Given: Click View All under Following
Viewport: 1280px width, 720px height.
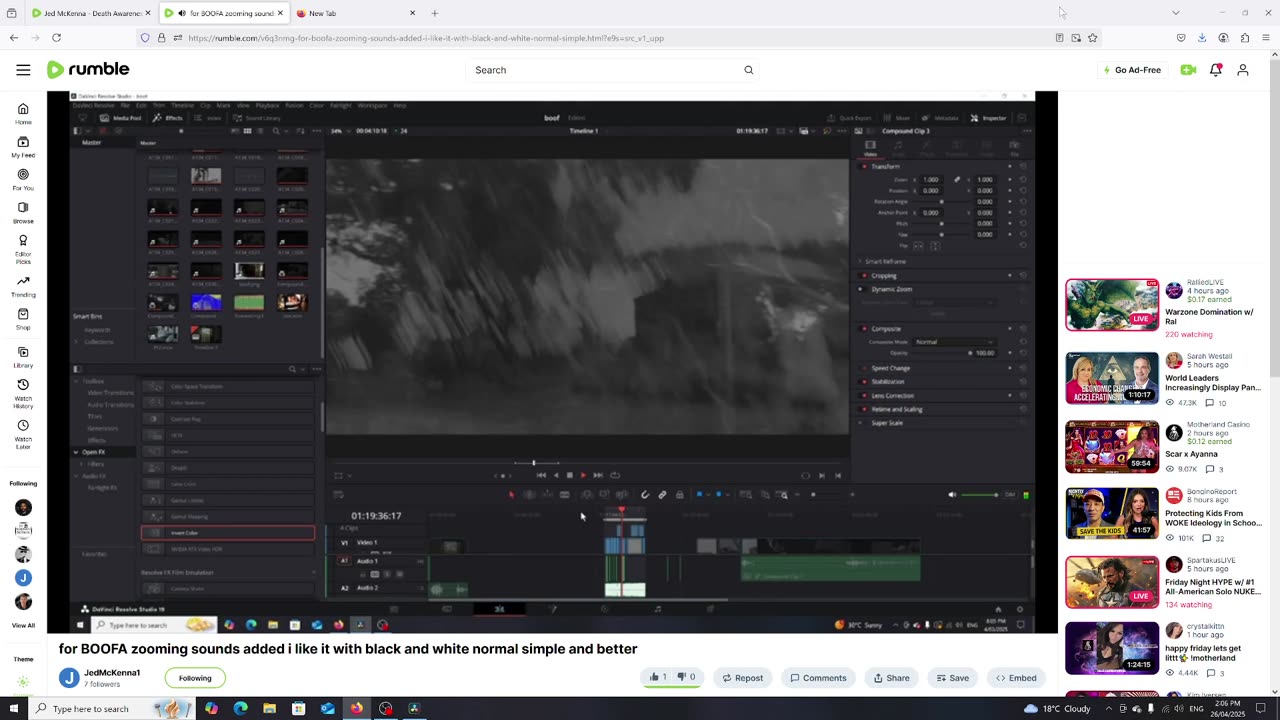Looking at the screenshot, I should click(x=23, y=626).
